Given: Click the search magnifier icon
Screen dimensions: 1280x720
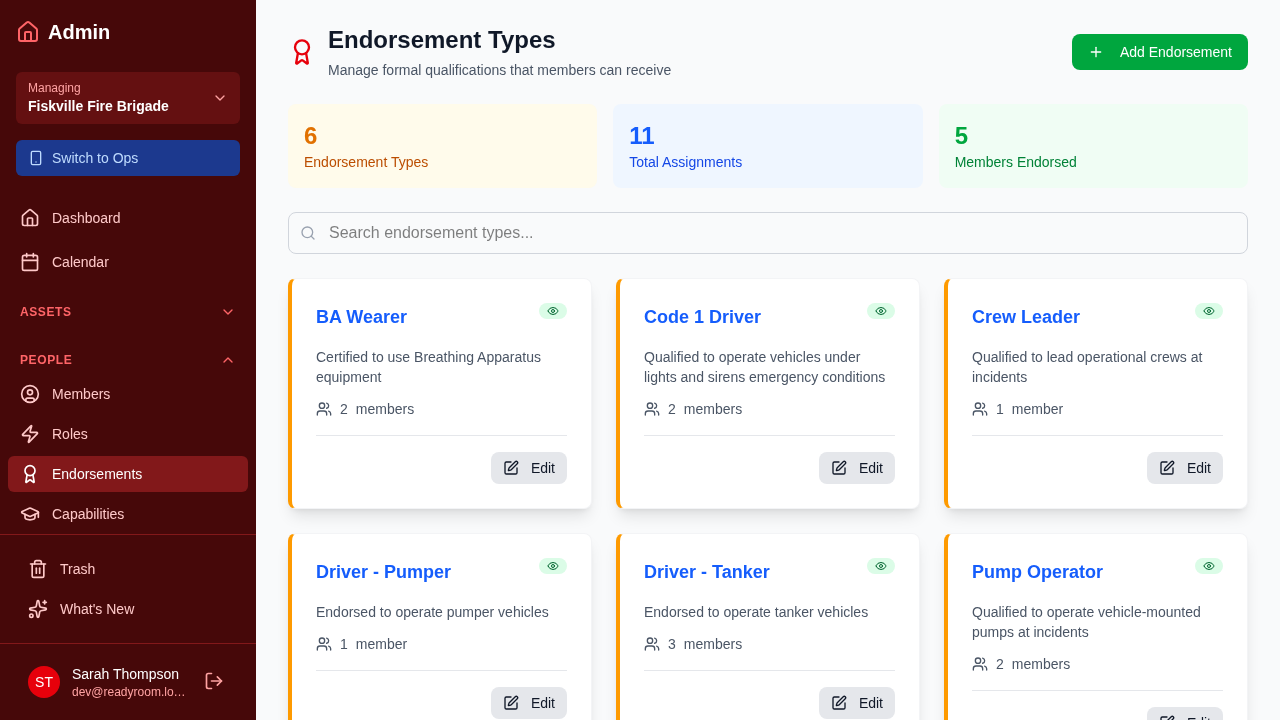Looking at the screenshot, I should (308, 233).
